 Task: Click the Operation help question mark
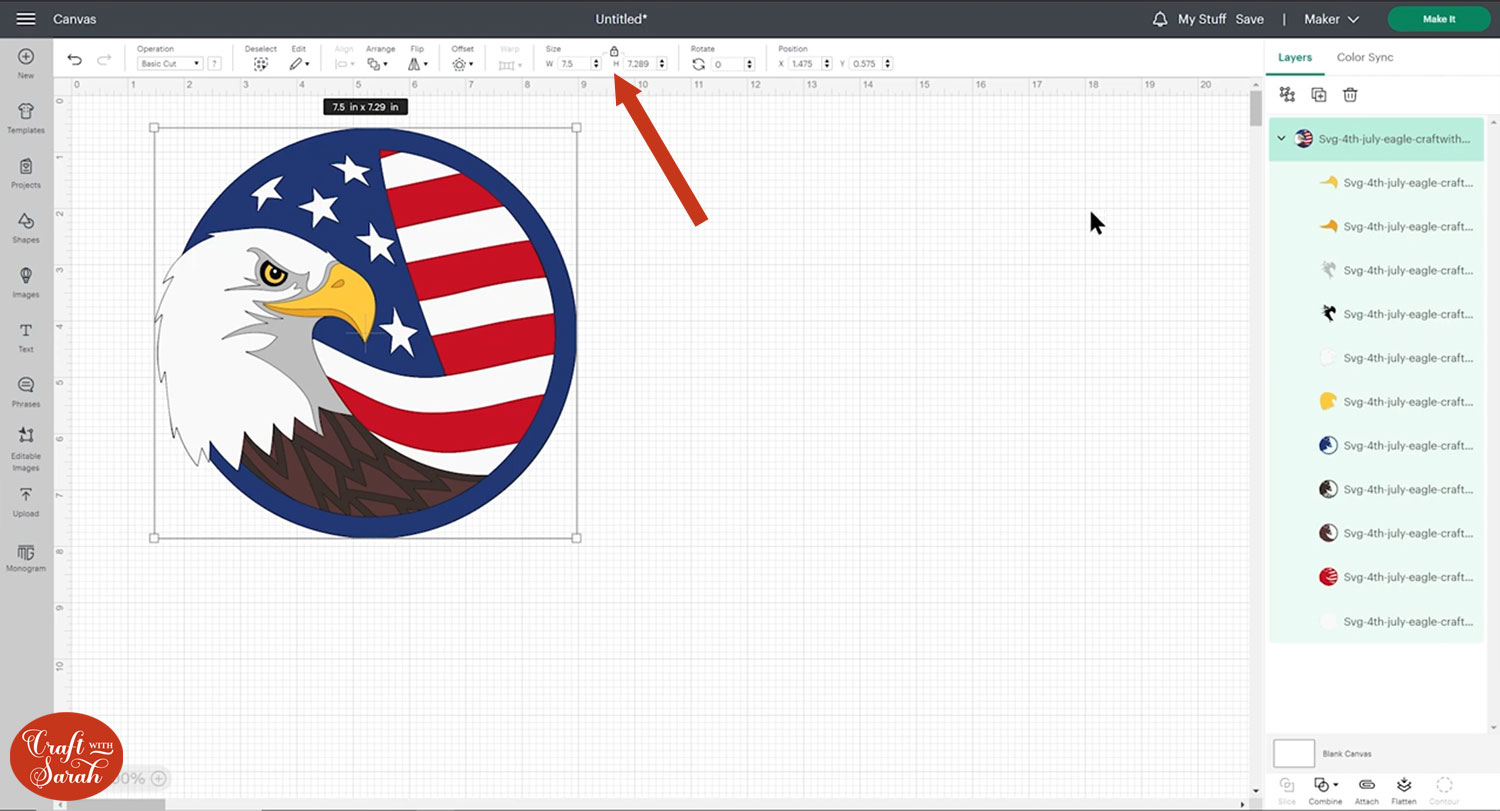tap(215, 63)
